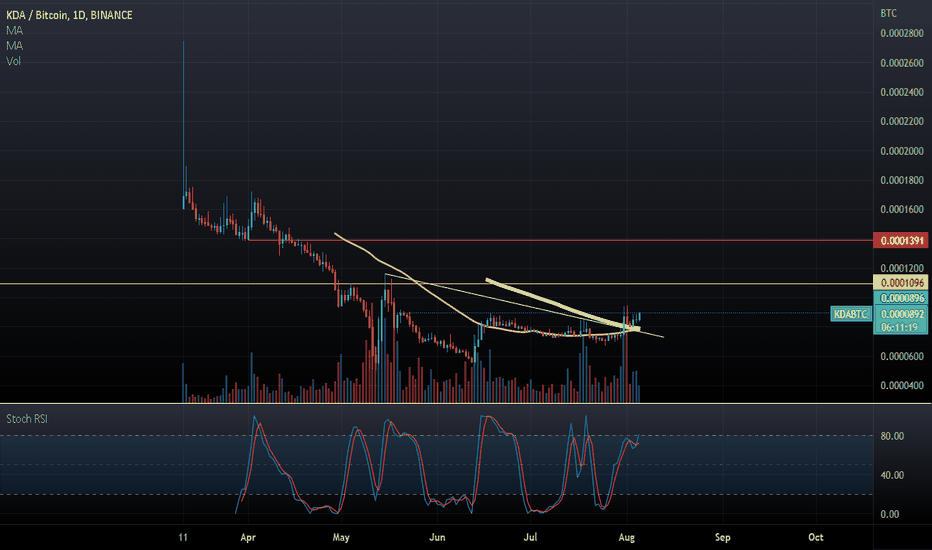
Task: Click the 0.0000400 price axis value
Action: click(x=902, y=385)
